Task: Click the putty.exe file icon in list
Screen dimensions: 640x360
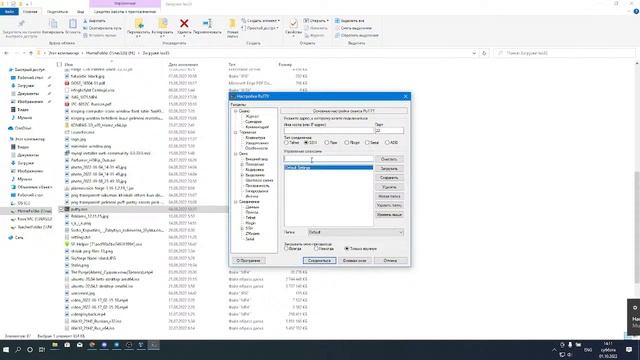Action: pos(67,209)
